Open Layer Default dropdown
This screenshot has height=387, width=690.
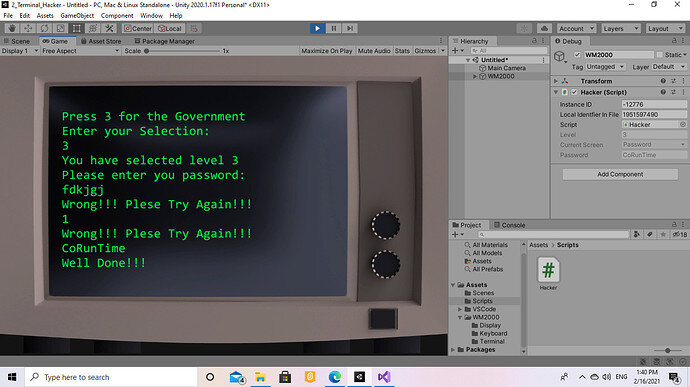[x=668, y=67]
